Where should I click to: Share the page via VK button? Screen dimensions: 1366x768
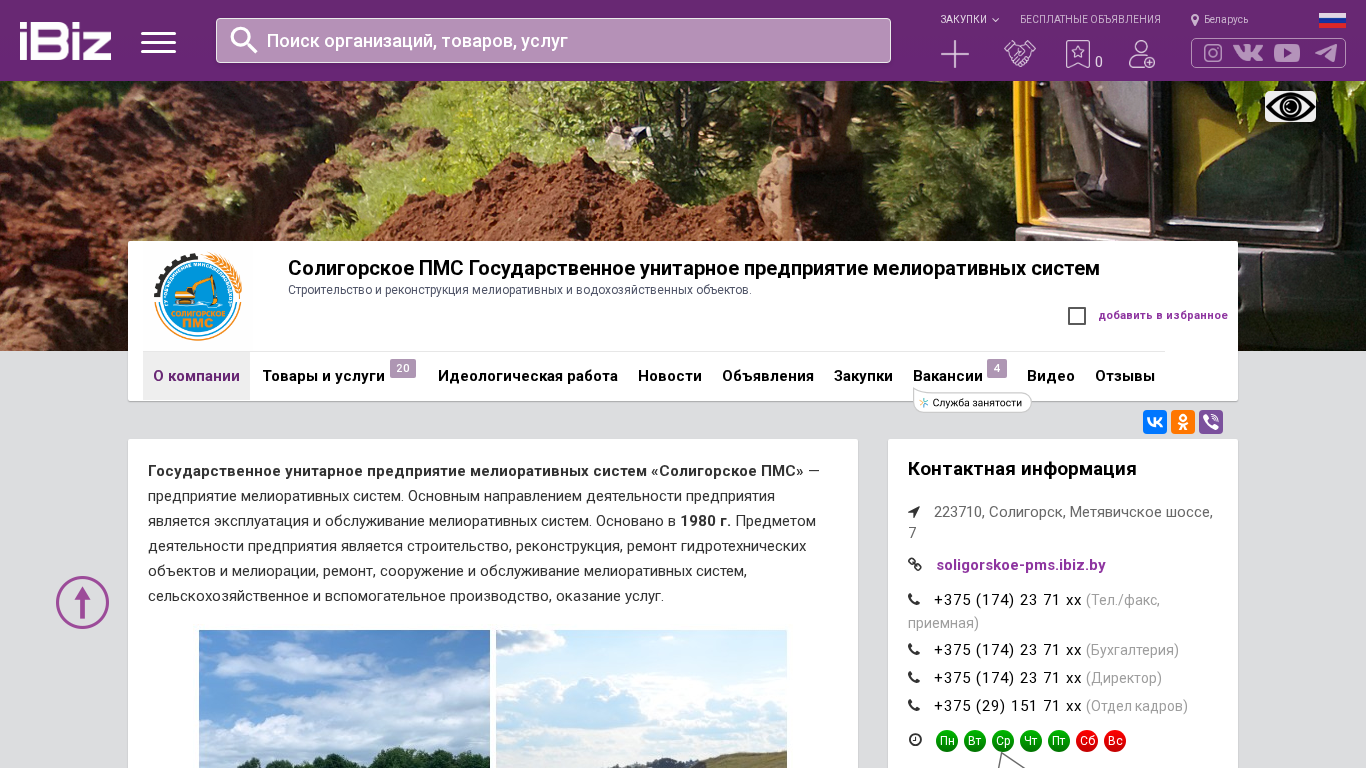(x=1155, y=422)
